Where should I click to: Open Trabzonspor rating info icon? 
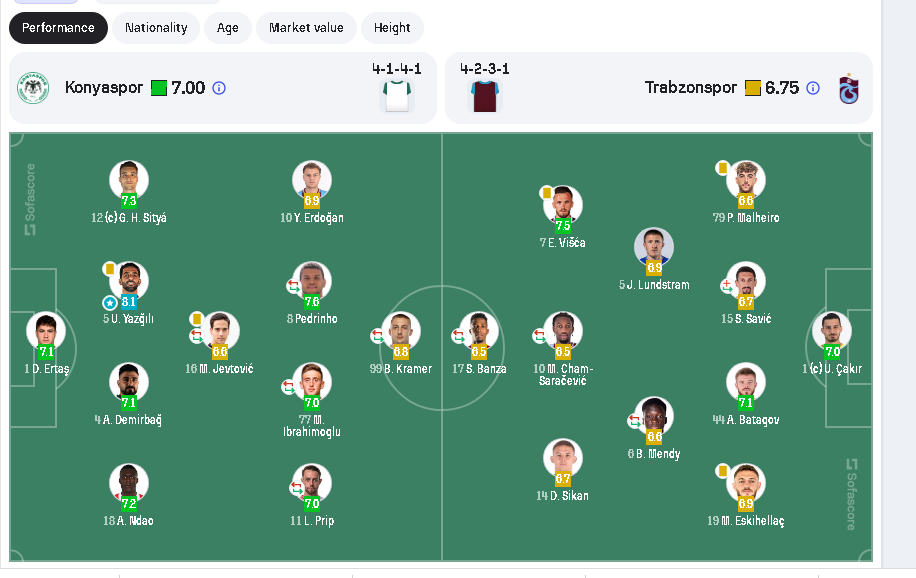click(813, 88)
